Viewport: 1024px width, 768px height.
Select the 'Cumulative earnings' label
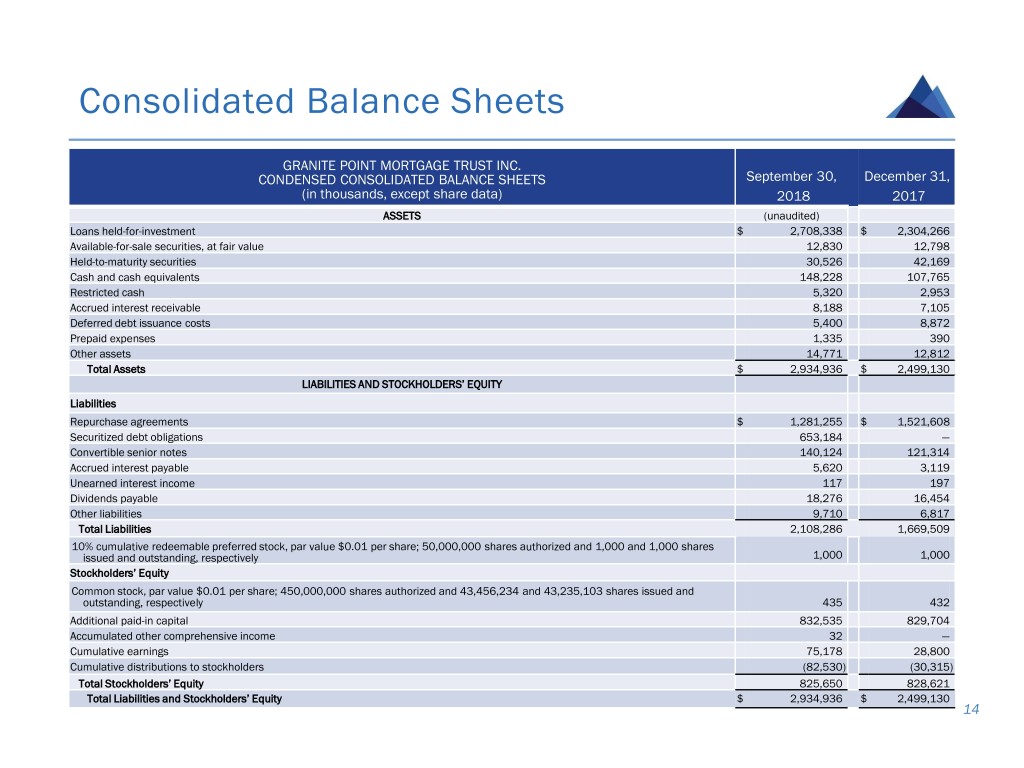pyautogui.click(x=119, y=652)
